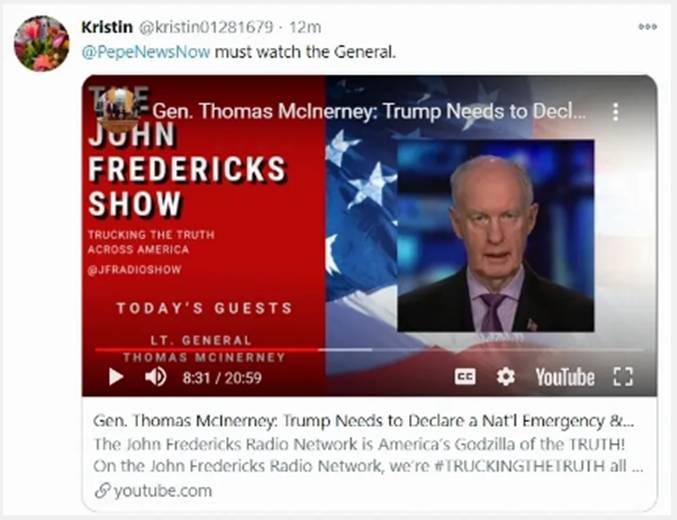This screenshot has height=520, width=677.
Task: Play the embedded YouTube video
Action: point(116,377)
